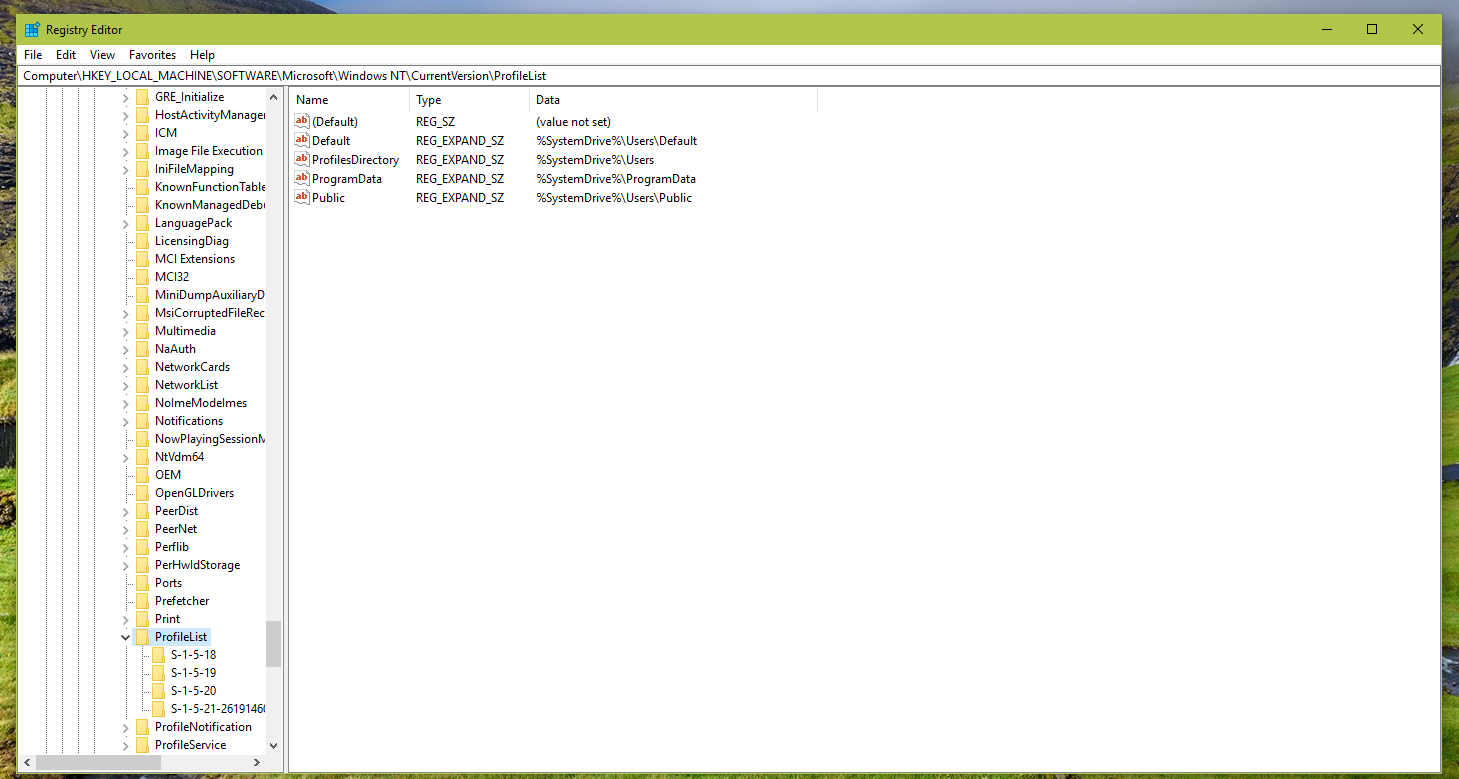1459x779 pixels.
Task: Select the KnownFunctionTable key
Action: point(209,187)
